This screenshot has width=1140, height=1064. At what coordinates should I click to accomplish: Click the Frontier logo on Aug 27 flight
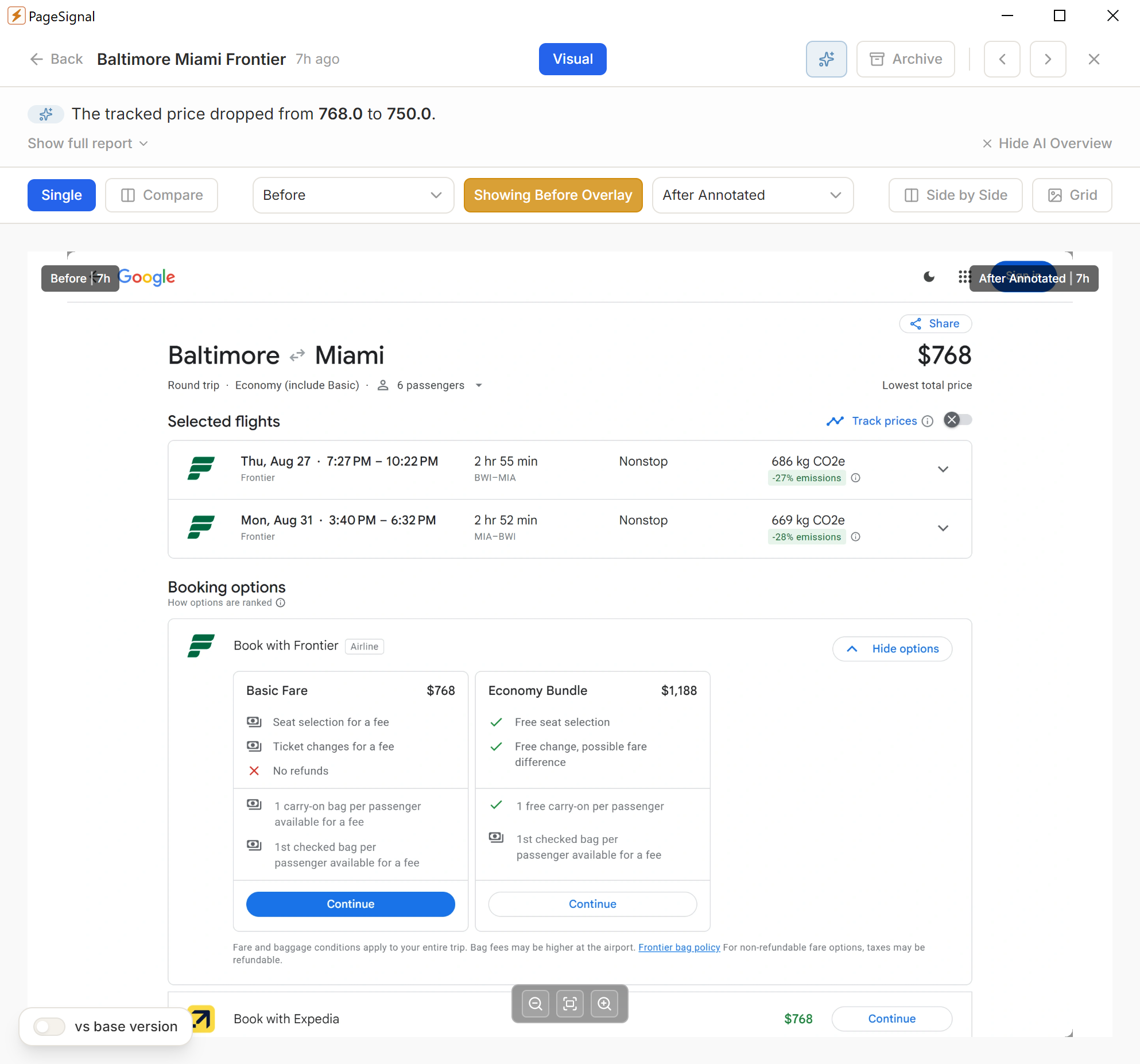pyautogui.click(x=201, y=469)
